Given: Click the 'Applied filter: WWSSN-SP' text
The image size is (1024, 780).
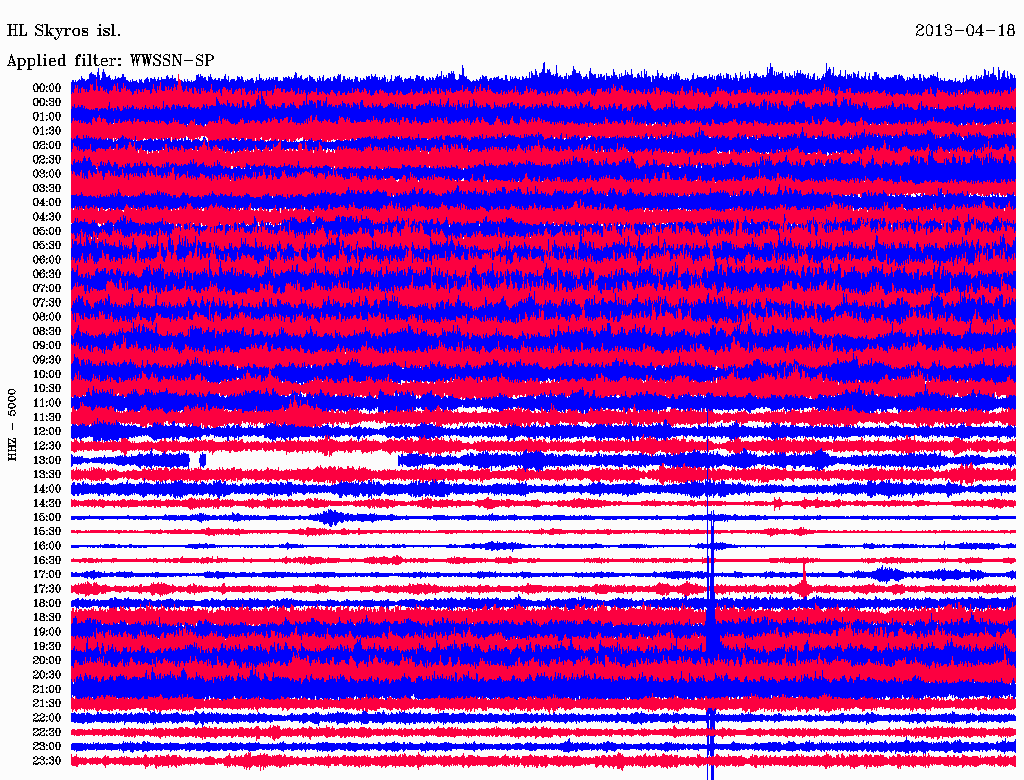Looking at the screenshot, I should pos(110,61).
